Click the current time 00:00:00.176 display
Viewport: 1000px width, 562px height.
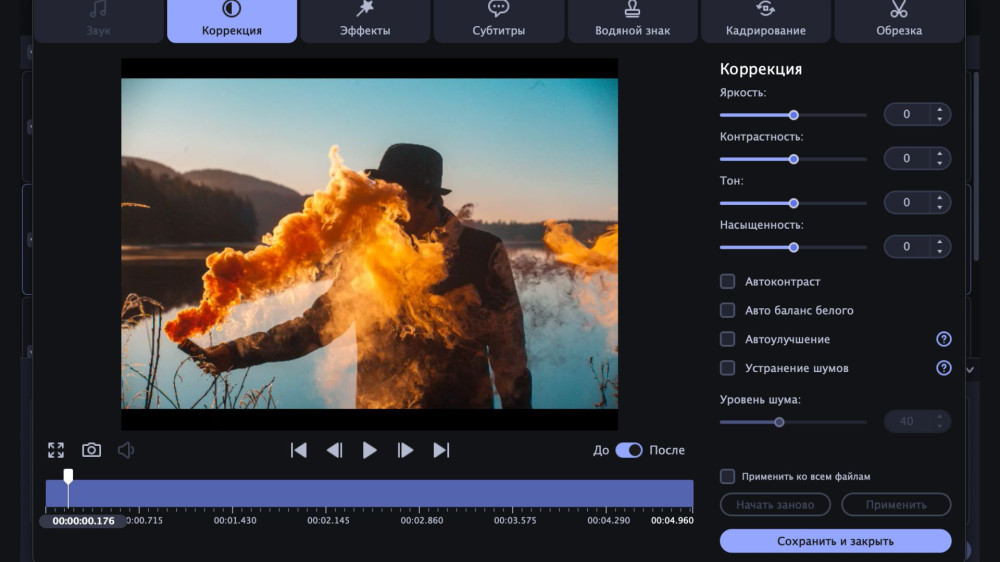[84, 521]
